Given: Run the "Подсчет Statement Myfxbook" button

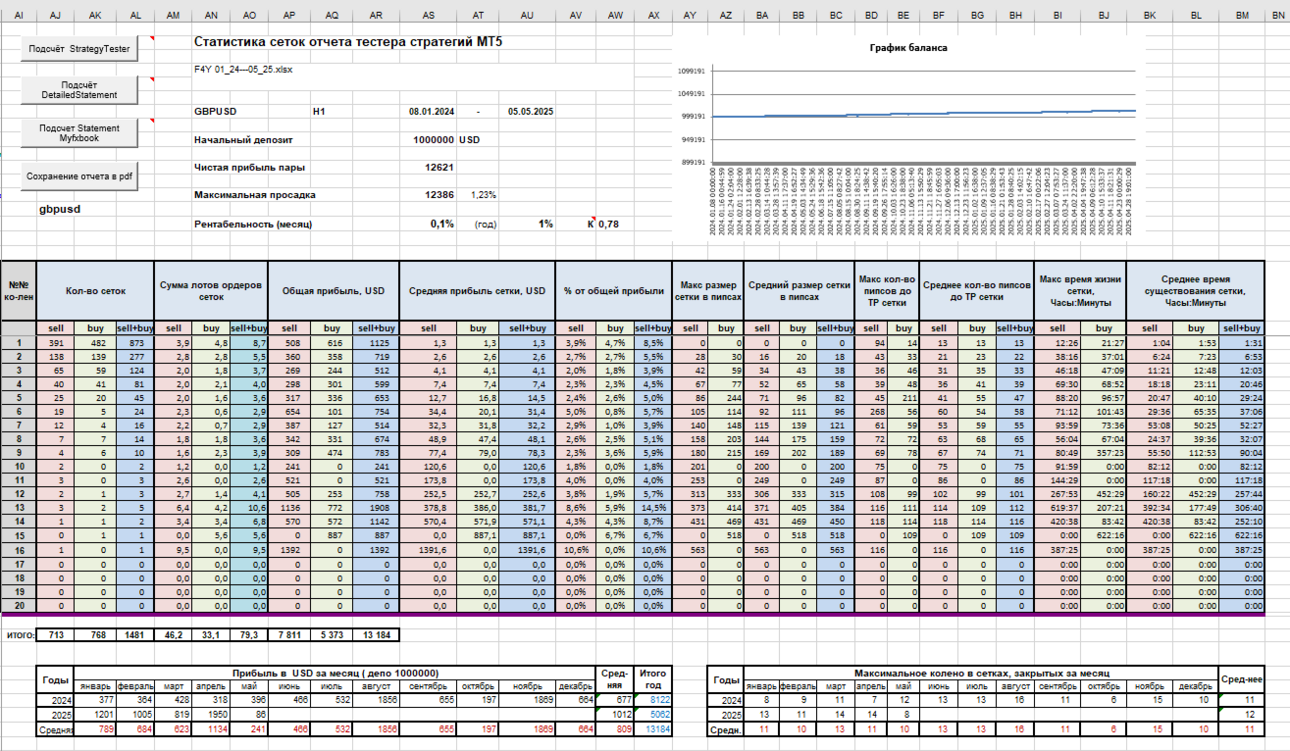Looking at the screenshot, I should tap(79, 133).
